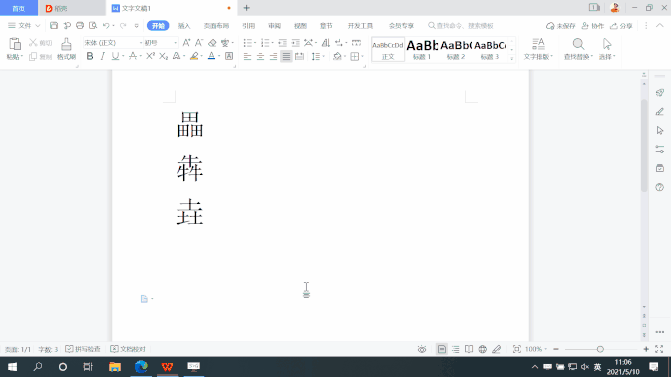
Task: Open numbered list style dropdown
Action: pos(272,43)
